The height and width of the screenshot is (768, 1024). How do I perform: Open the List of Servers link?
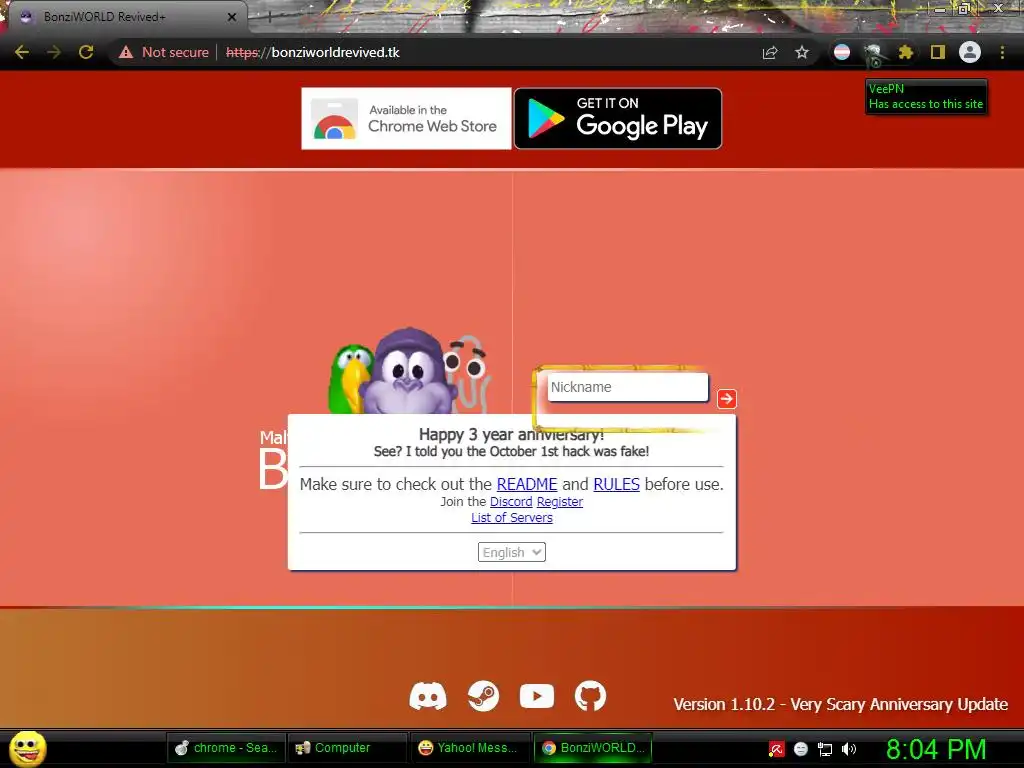click(511, 517)
